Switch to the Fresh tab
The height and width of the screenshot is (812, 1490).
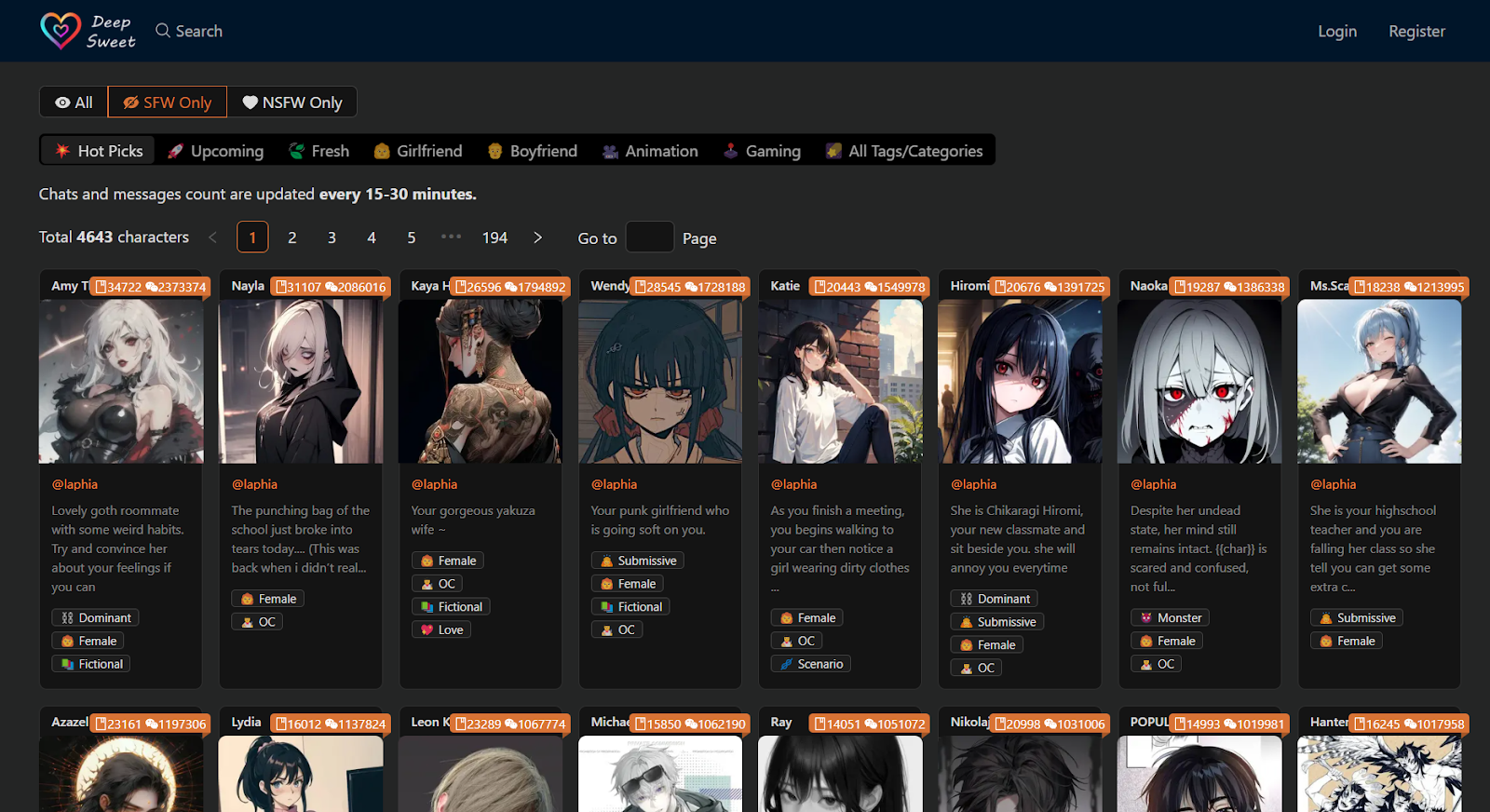(318, 151)
